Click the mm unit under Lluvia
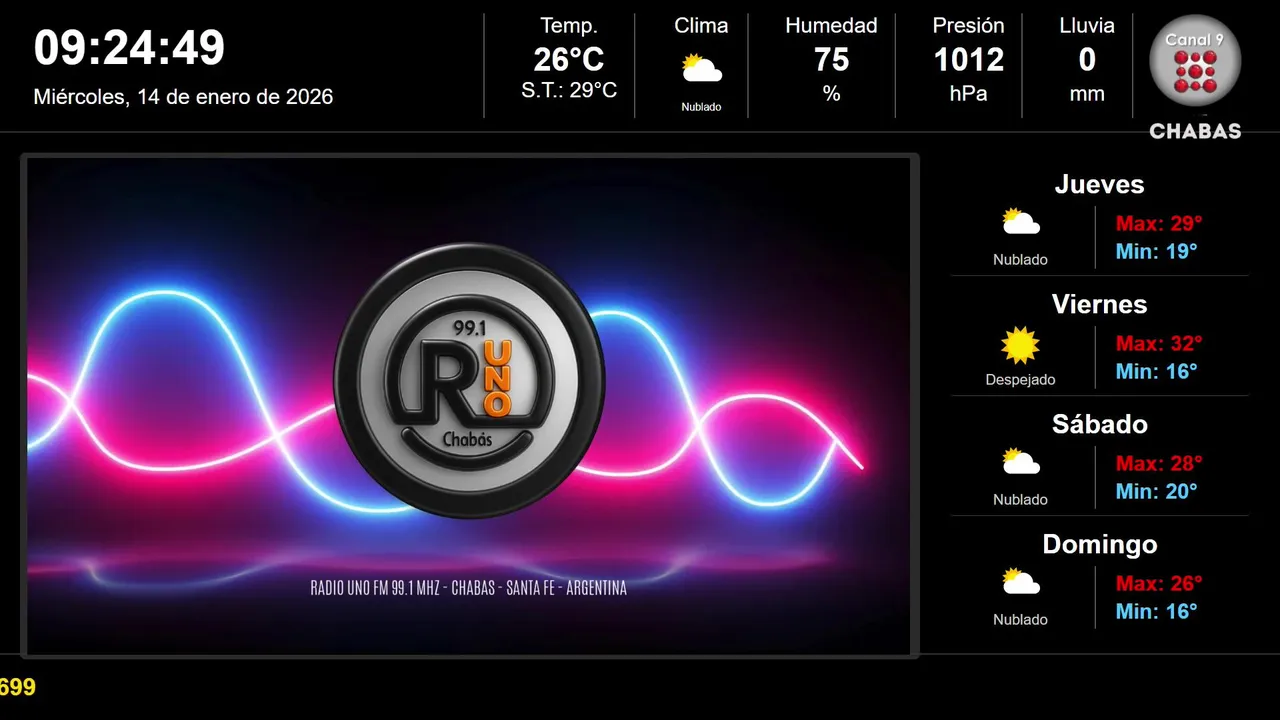This screenshot has height=720, width=1280. pos(1087,94)
